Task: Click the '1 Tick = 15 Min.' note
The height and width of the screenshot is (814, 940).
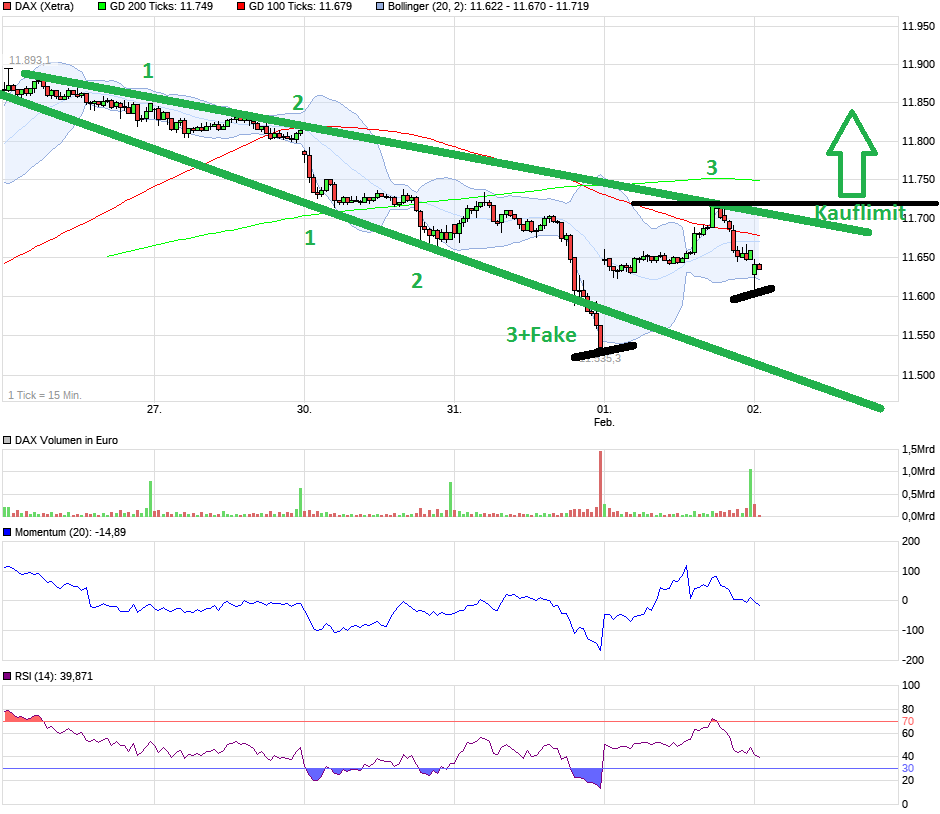Action: [x=45, y=395]
